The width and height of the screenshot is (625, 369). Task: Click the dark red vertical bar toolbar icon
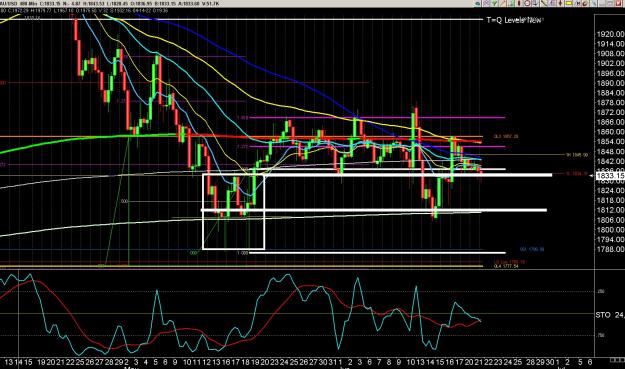pyautogui.click(x=519, y=3)
